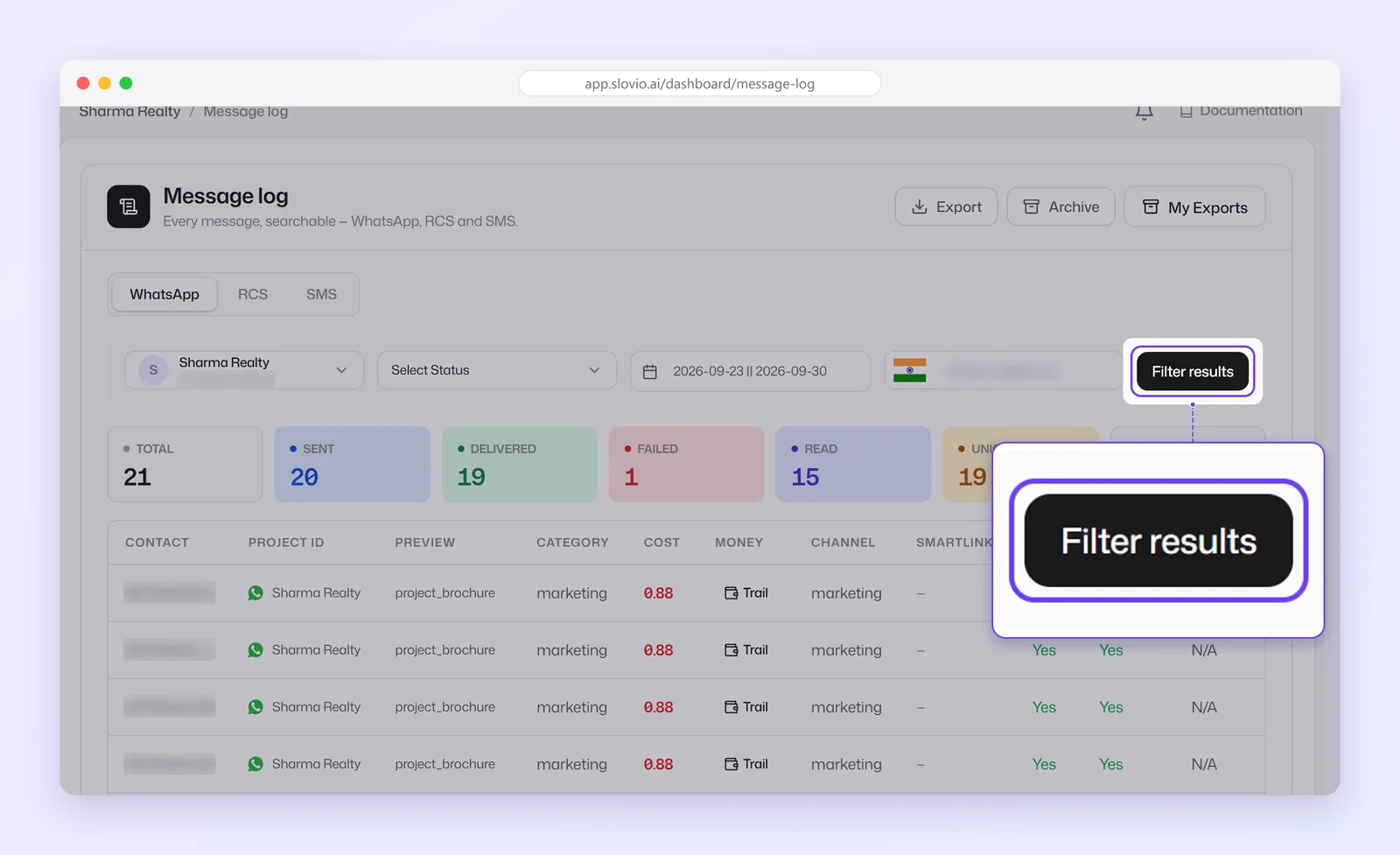Select the India flag country selector

point(910,371)
